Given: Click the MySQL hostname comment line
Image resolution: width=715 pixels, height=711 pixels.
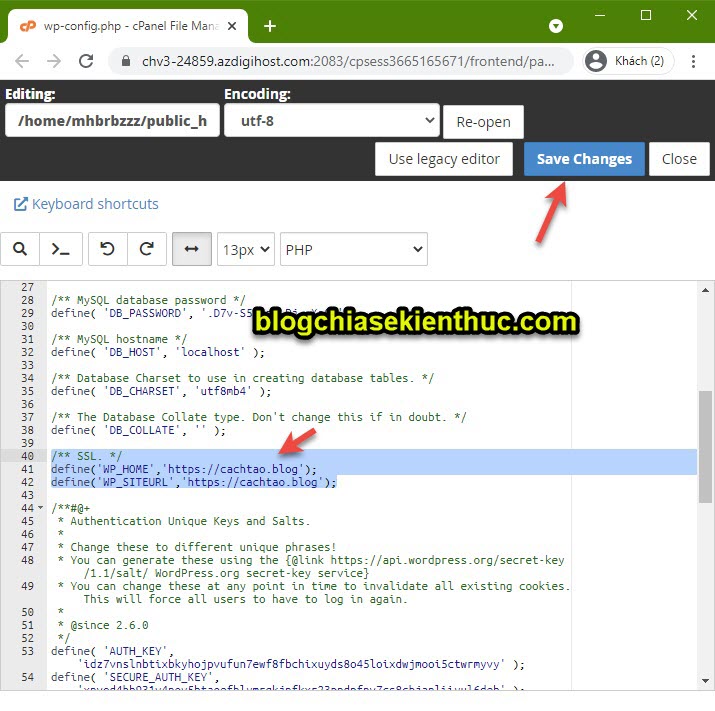Looking at the screenshot, I should point(119,339).
